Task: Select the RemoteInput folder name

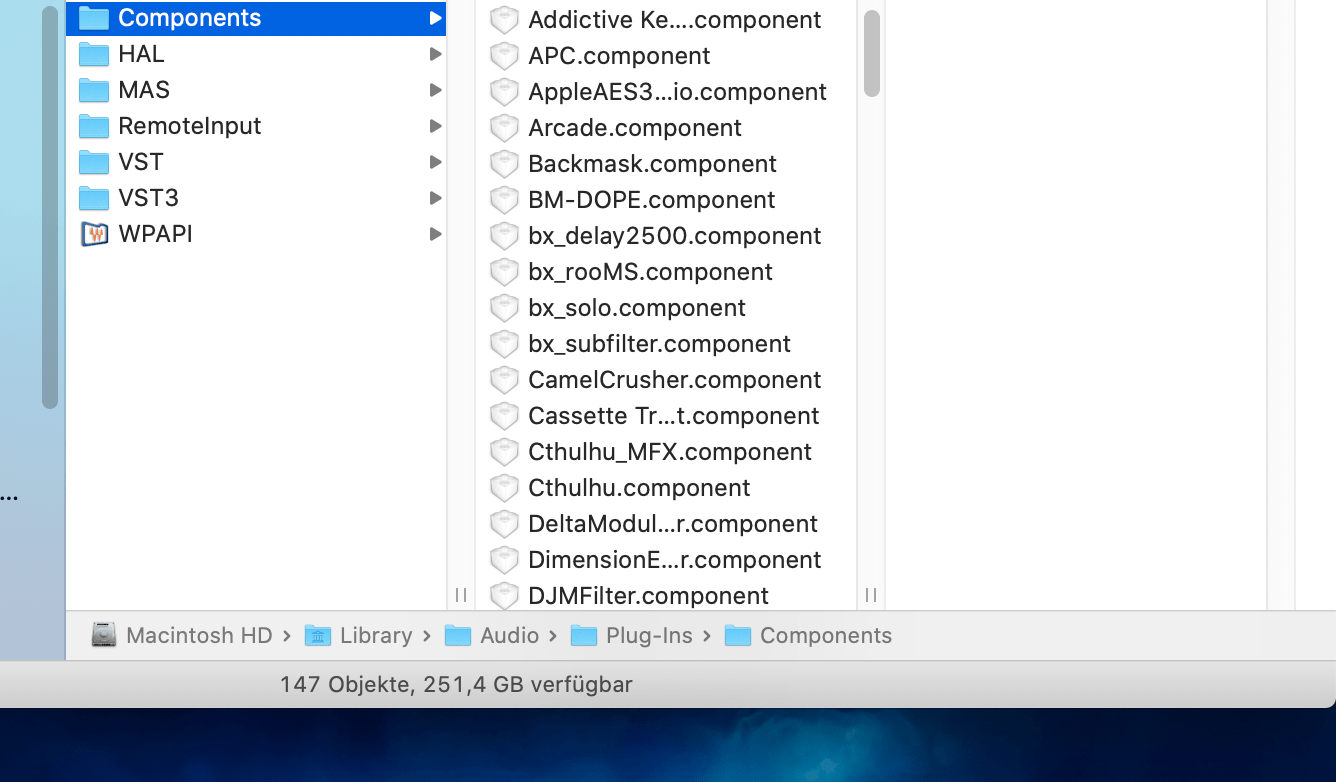Action: pos(190,126)
